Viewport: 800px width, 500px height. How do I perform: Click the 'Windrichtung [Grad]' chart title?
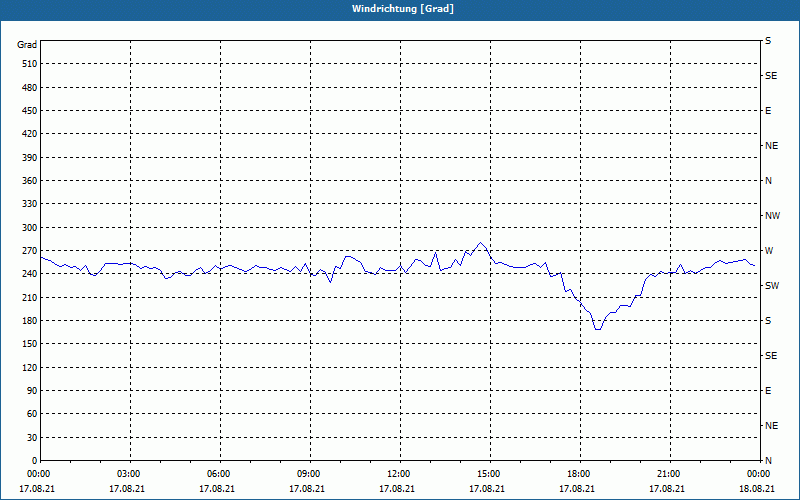[403, 9]
